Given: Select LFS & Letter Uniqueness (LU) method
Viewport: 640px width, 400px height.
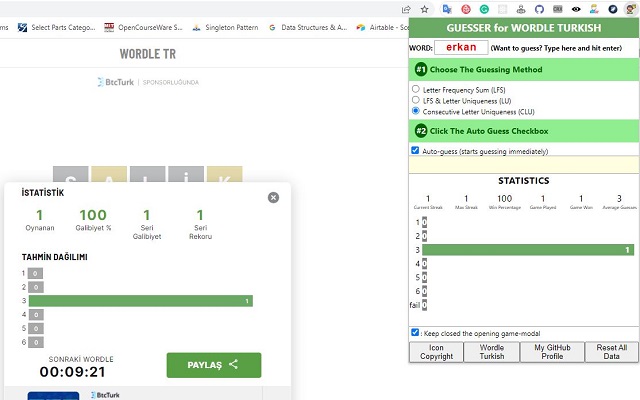Looking at the screenshot, I should pyautogui.click(x=416, y=100).
